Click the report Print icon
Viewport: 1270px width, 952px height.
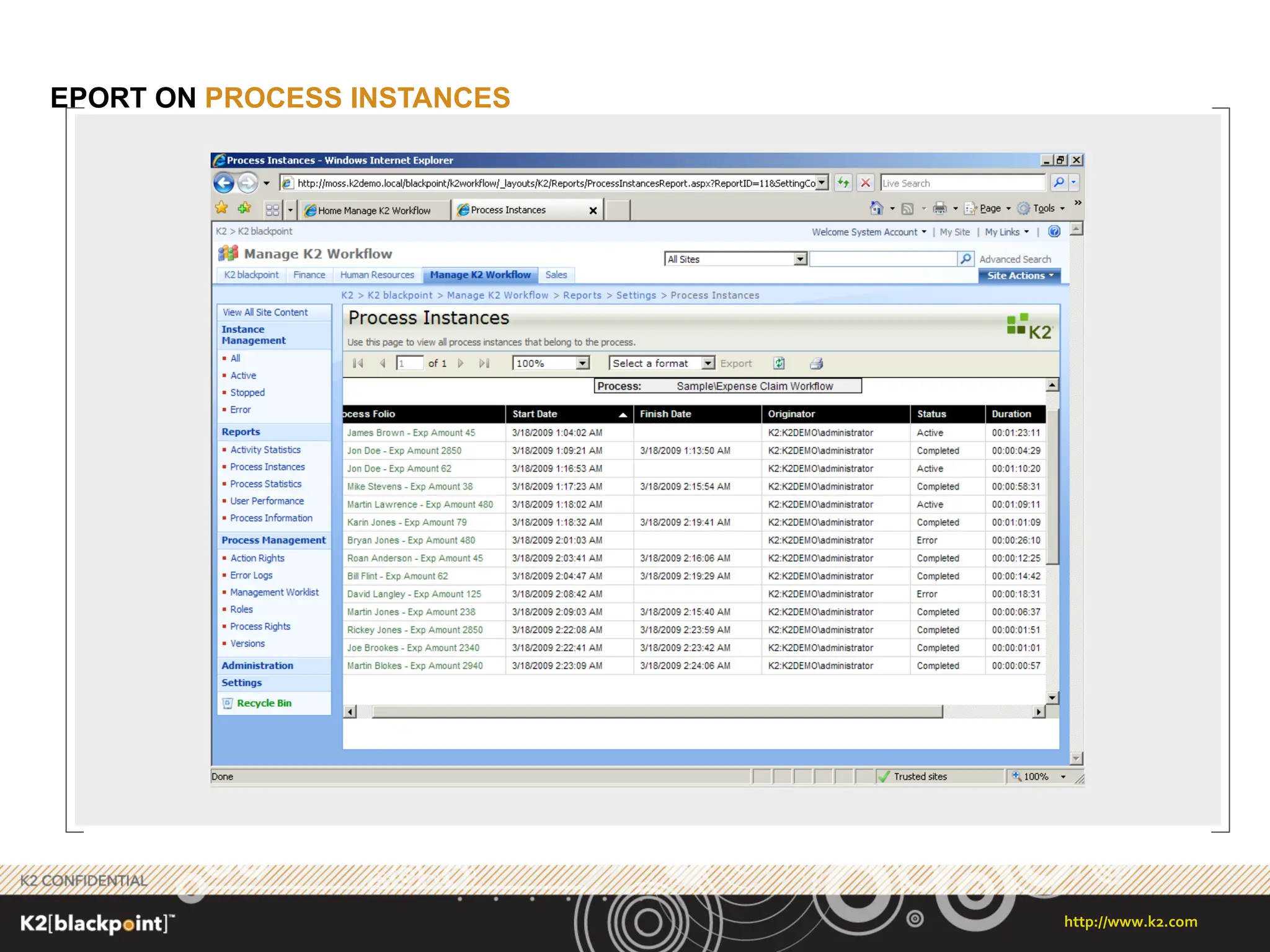(x=817, y=363)
